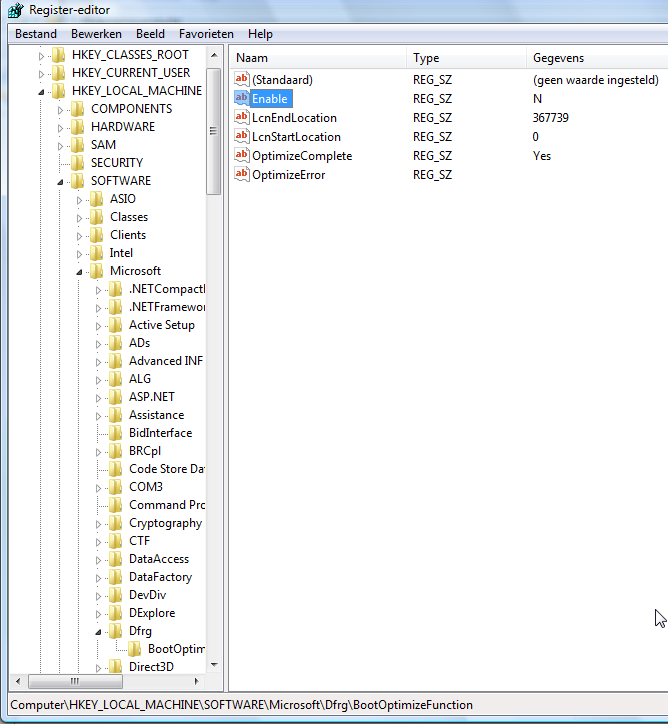Expand the HKEY_CURRENT_USER key
This screenshot has height=724, width=668.
pyautogui.click(x=41, y=74)
